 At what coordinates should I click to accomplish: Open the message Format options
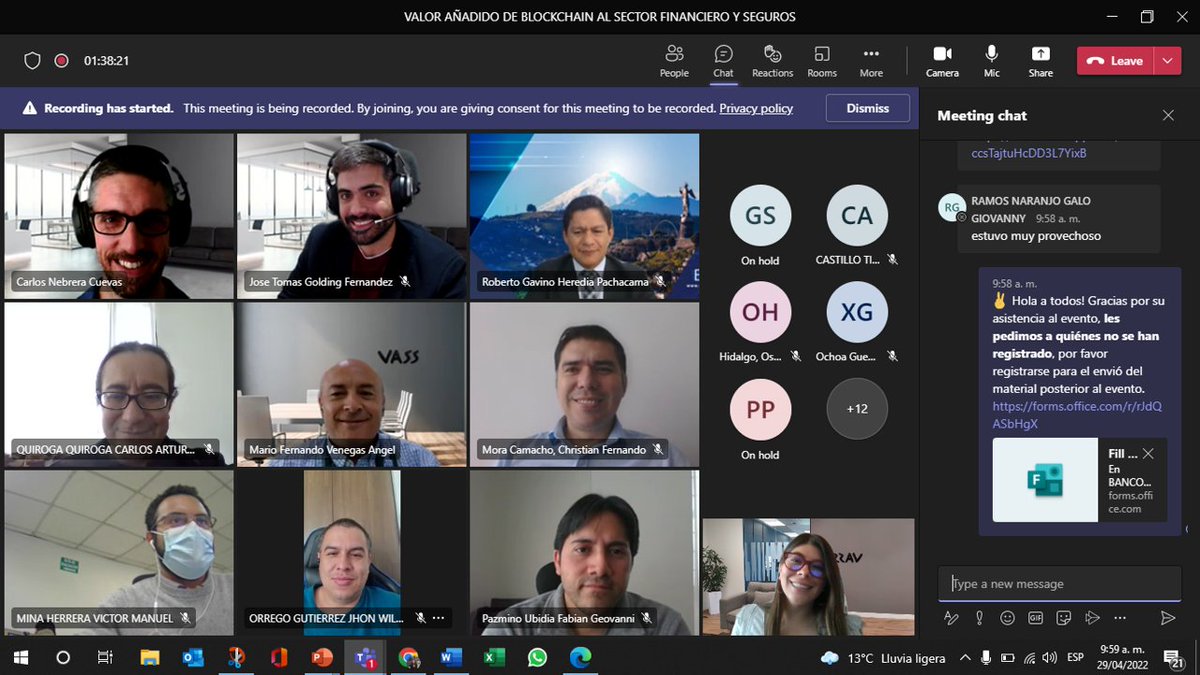pos(951,618)
